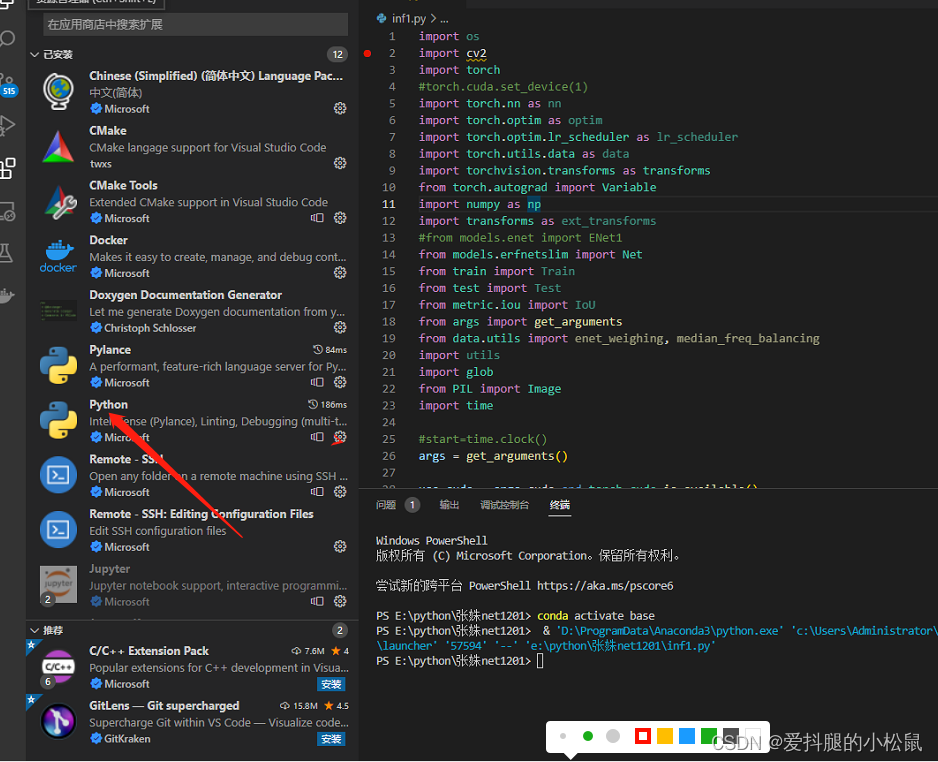Open the Remote Explorer view
Viewport: 938px width, 762px height.
(7, 211)
